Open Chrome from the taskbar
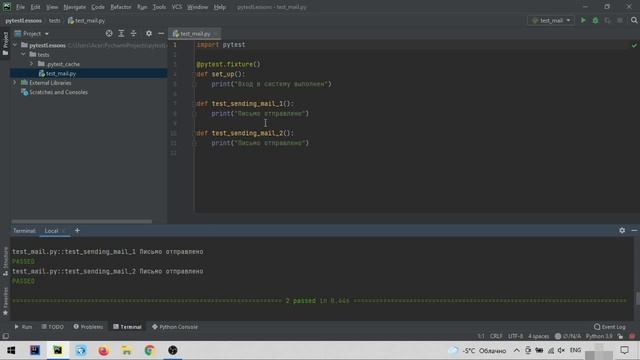 click(x=149, y=351)
